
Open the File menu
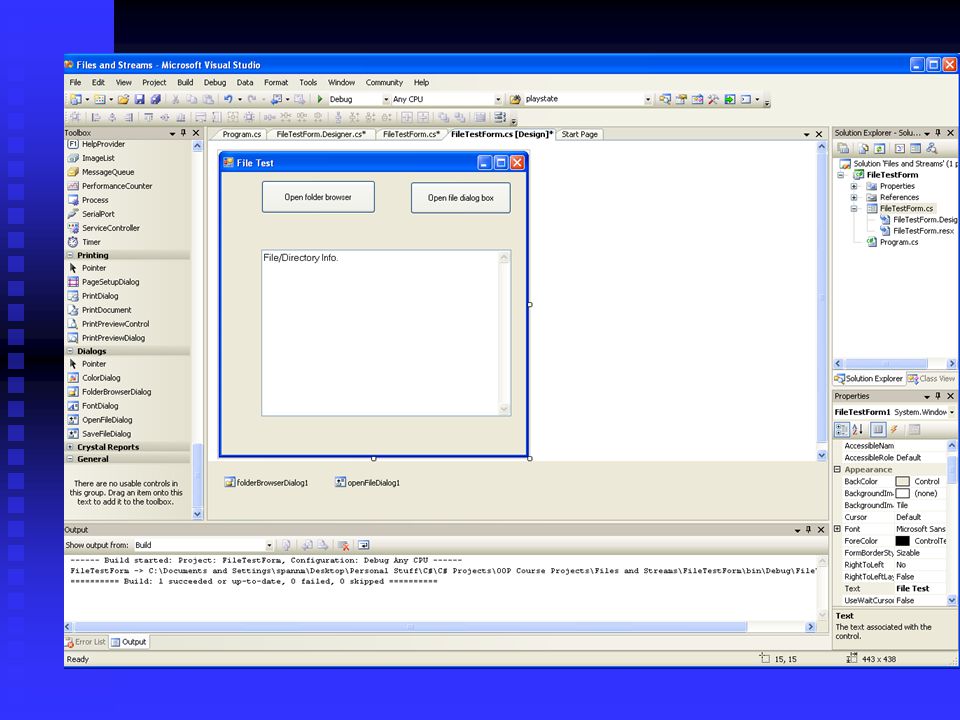pyautogui.click(x=75, y=82)
